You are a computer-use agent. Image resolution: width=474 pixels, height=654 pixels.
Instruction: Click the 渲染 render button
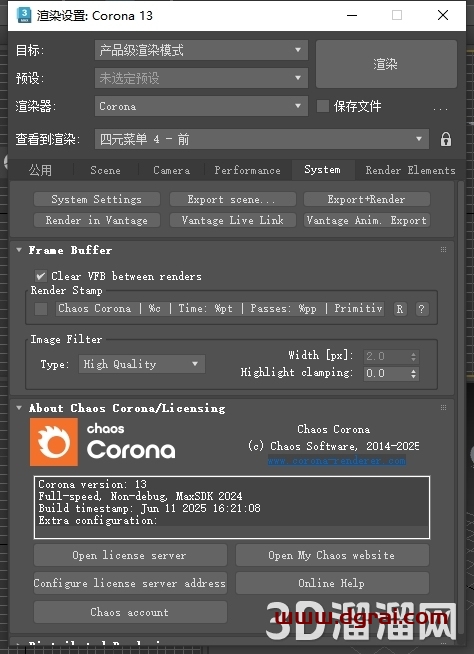coord(386,64)
